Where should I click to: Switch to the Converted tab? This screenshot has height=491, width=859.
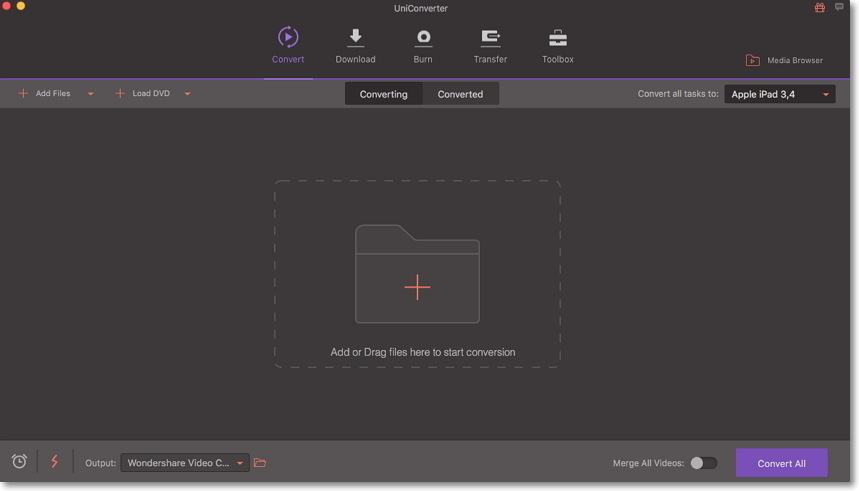460,94
